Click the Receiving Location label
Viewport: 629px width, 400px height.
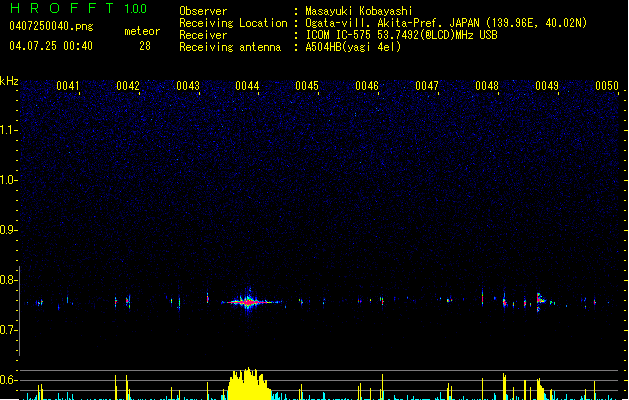pyautogui.click(x=233, y=23)
